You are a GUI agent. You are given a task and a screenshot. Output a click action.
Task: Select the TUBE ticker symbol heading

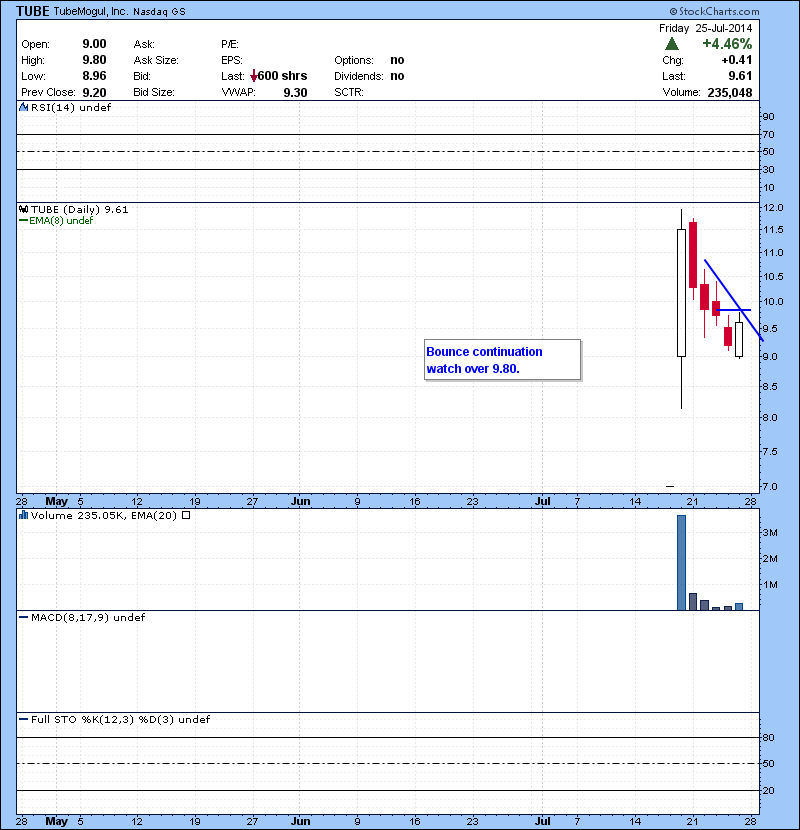(x=33, y=11)
